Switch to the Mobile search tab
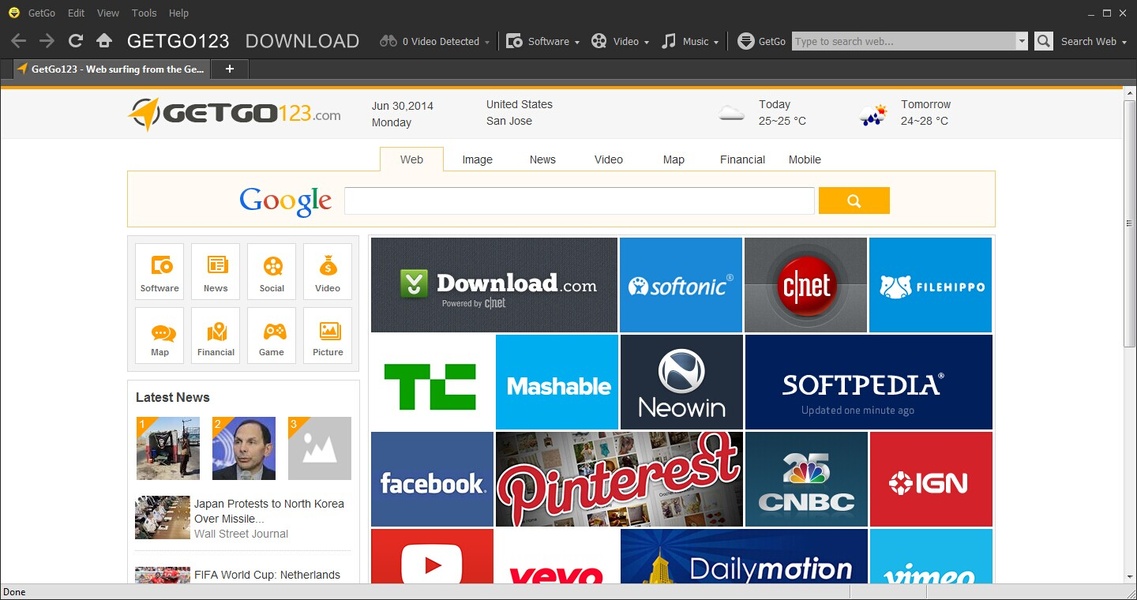The height and width of the screenshot is (600, 1137). click(x=805, y=160)
